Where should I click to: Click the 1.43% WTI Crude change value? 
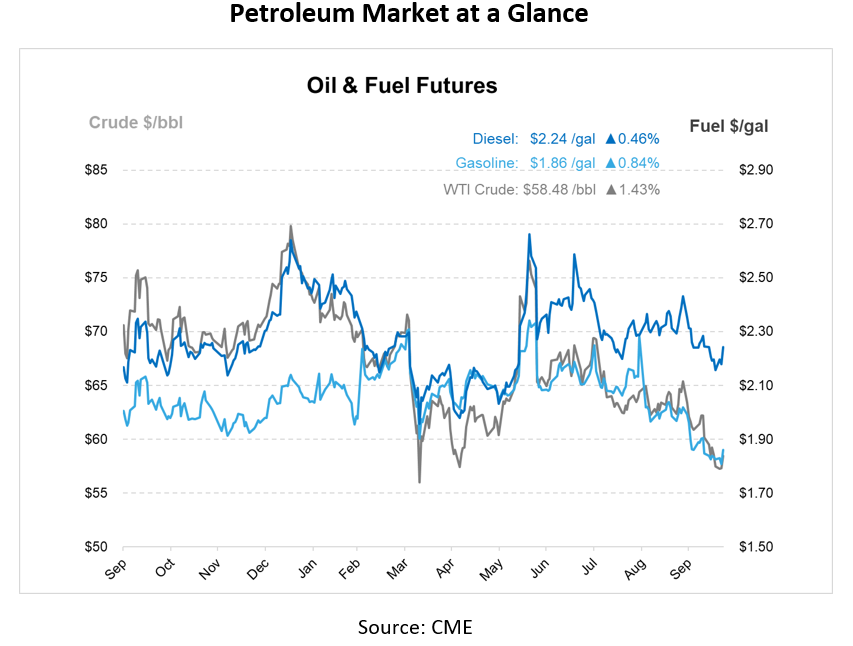[x=639, y=188]
